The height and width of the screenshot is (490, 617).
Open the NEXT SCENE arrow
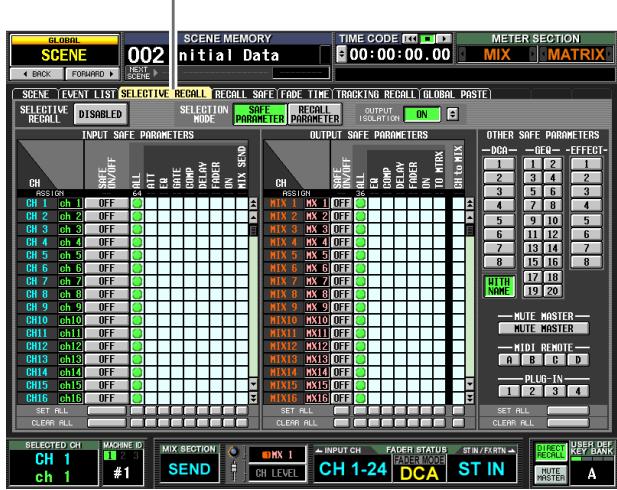[155, 73]
